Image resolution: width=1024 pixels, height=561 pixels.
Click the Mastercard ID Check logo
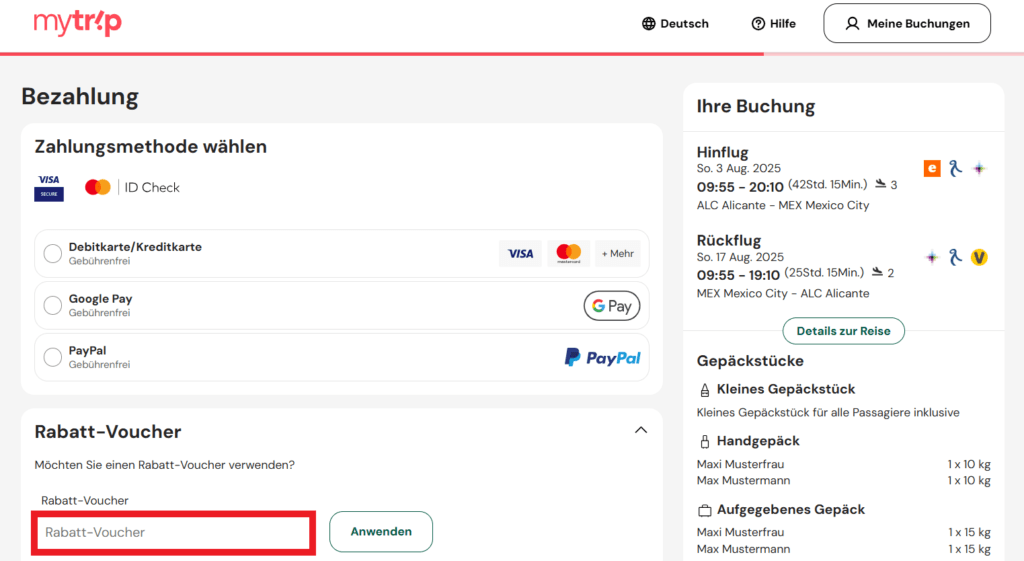(132, 187)
